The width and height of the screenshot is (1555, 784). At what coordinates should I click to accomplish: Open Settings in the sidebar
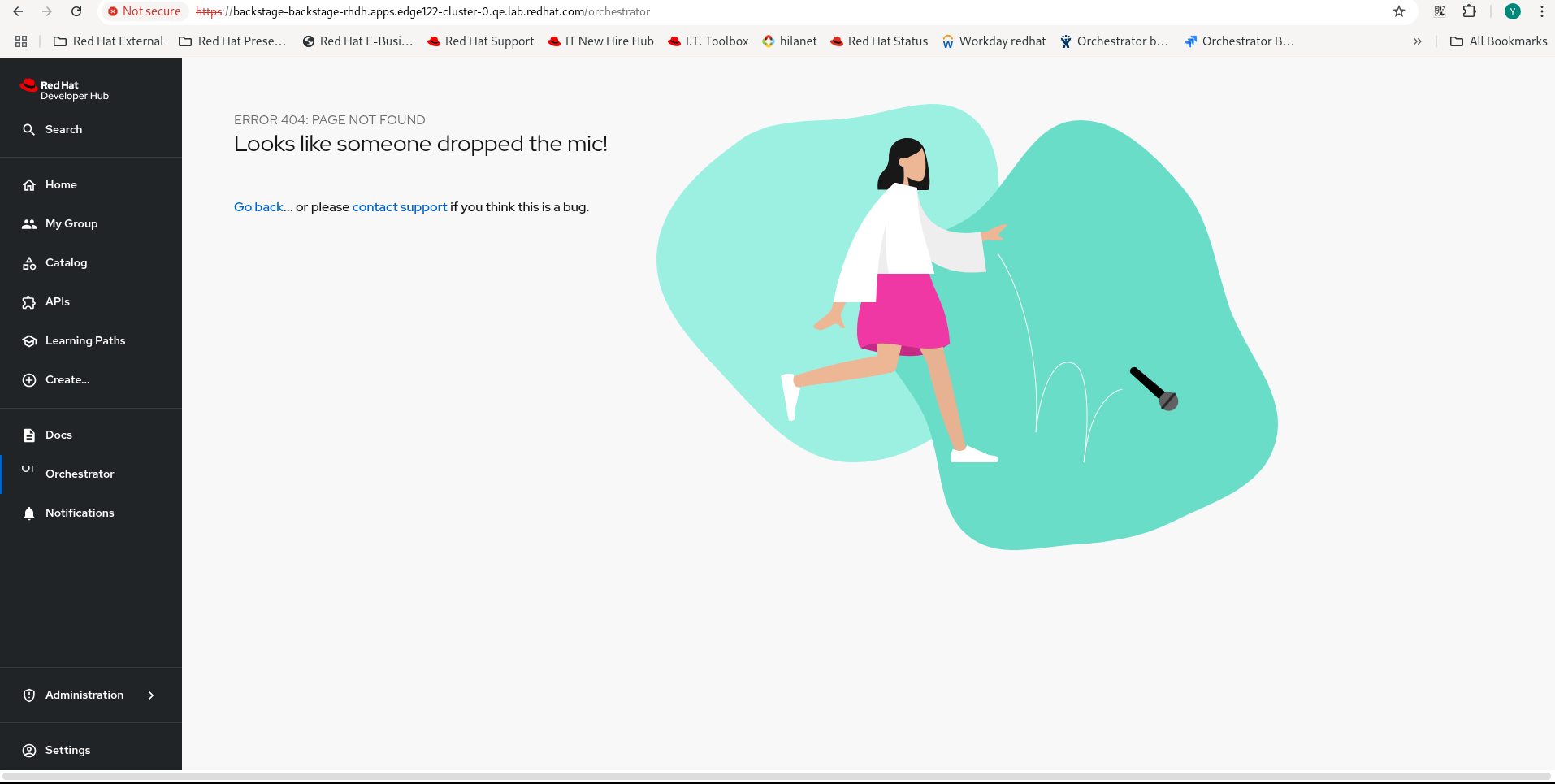click(91, 750)
